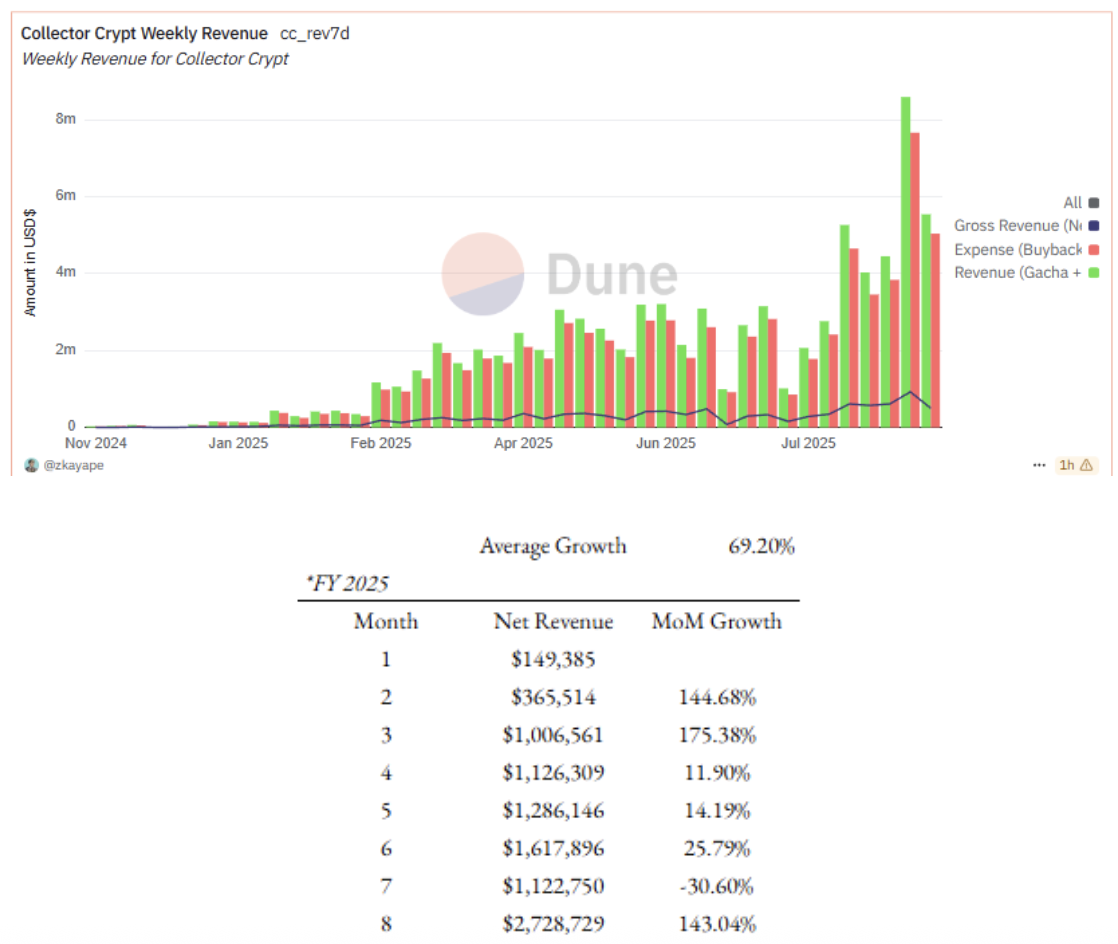Click the tallest green revenue bar
Viewport: 1118px width, 944px height.
[x=906, y=262]
